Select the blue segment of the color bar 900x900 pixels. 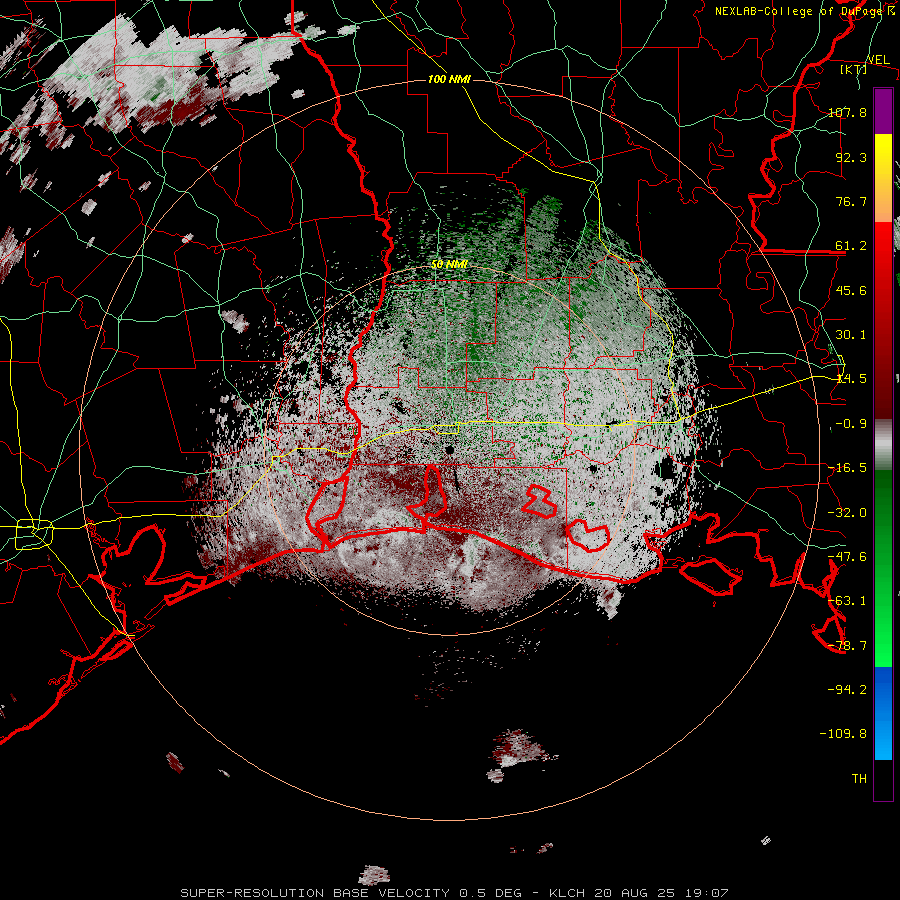click(883, 713)
